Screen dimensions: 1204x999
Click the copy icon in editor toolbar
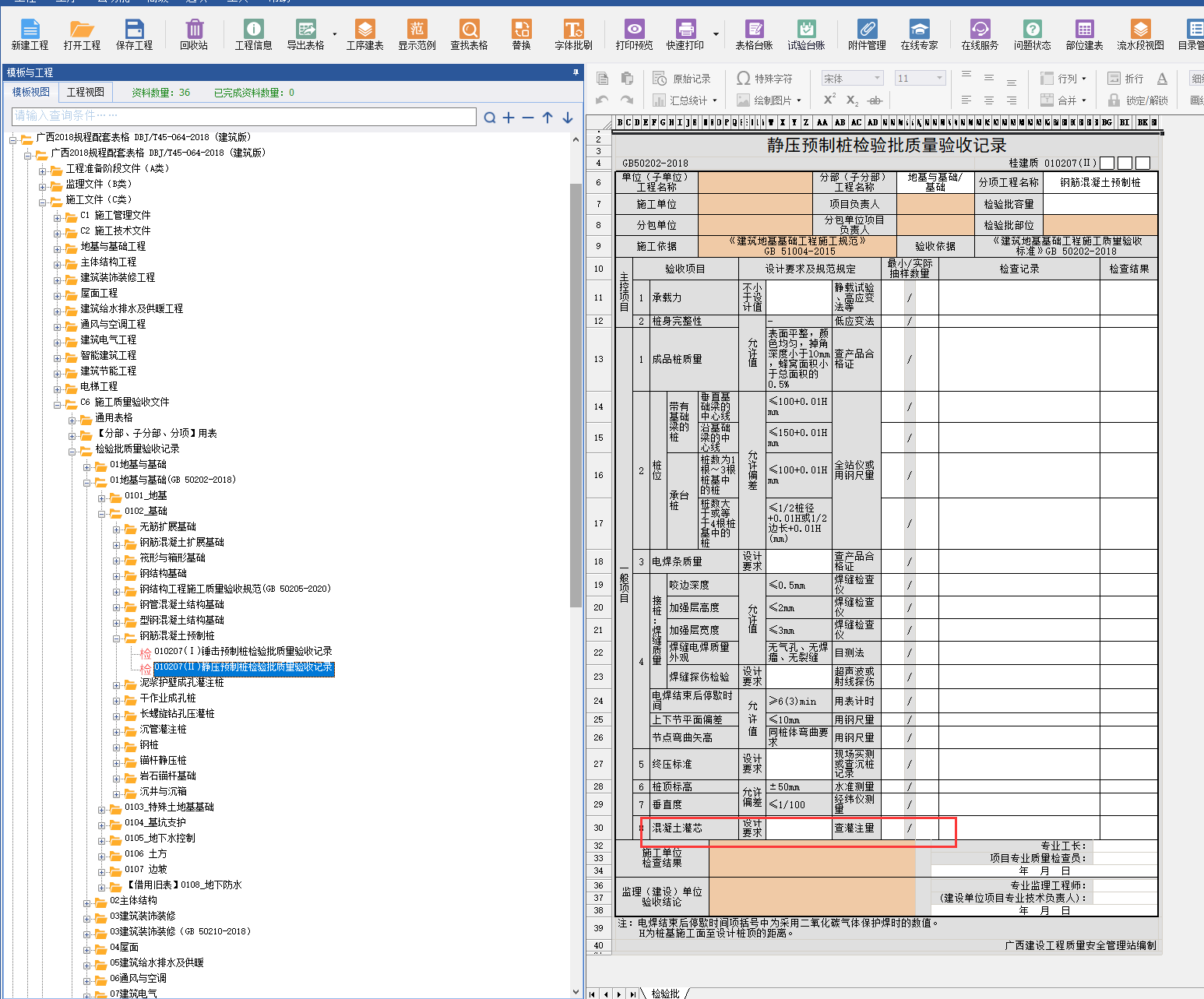click(x=602, y=78)
